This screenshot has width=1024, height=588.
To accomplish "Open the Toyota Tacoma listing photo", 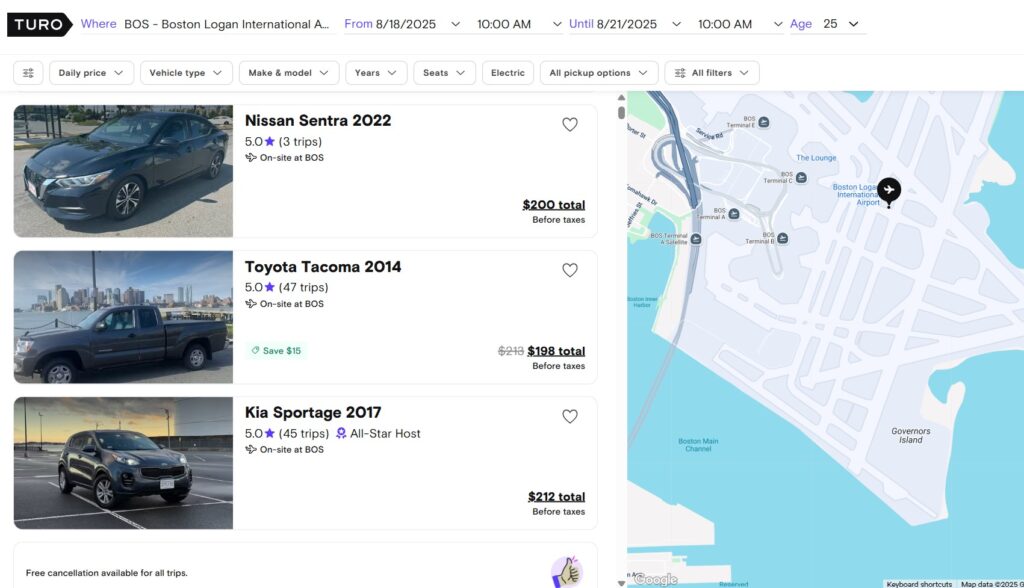I will click(123, 317).
